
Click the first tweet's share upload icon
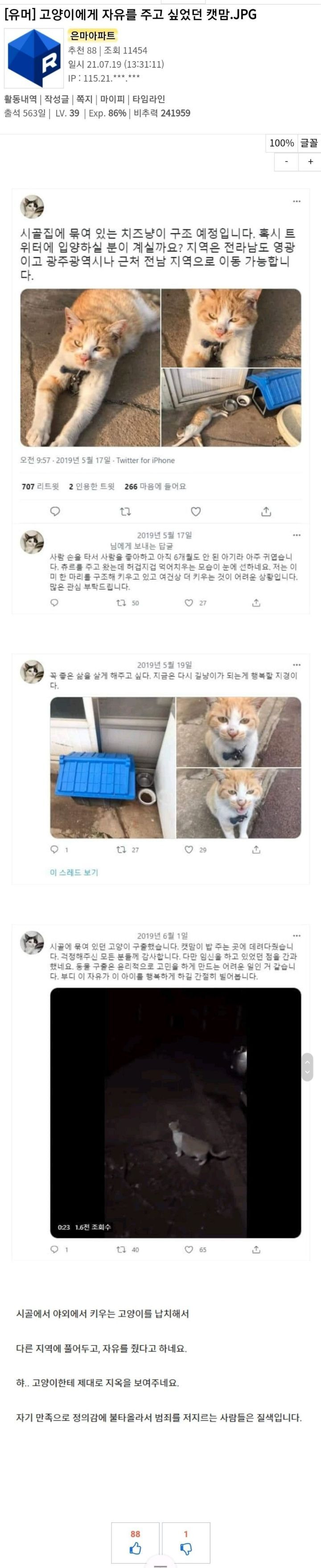pos(266,512)
